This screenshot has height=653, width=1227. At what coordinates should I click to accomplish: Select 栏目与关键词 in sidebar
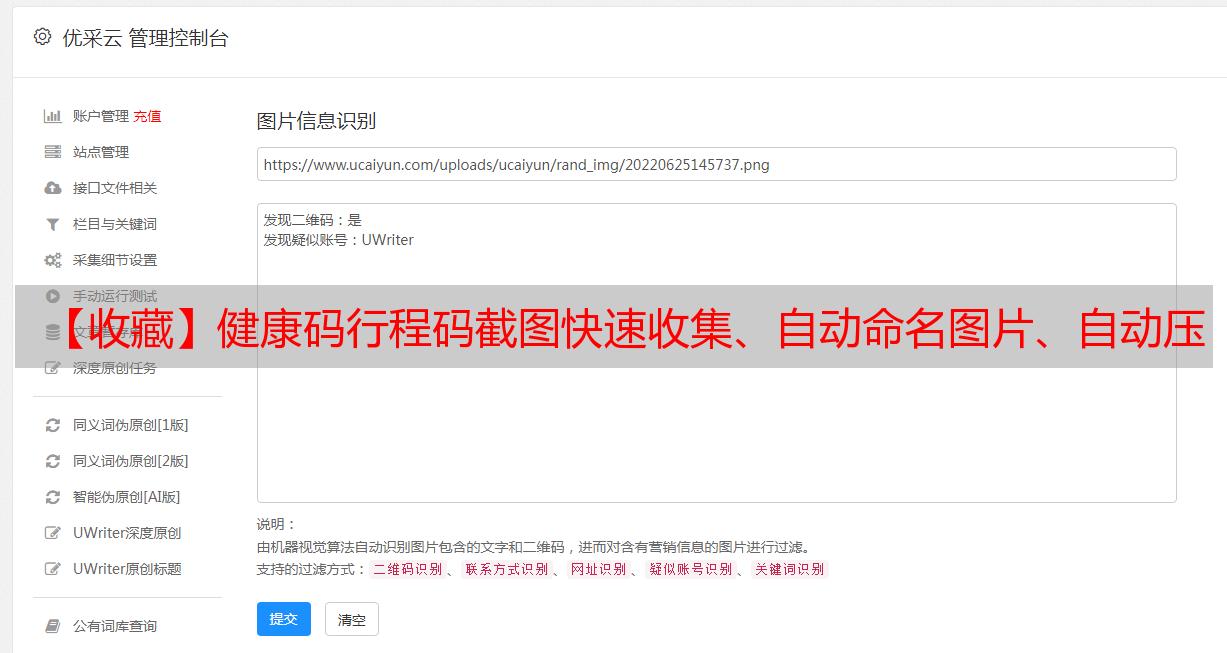pyautogui.click(x=115, y=224)
